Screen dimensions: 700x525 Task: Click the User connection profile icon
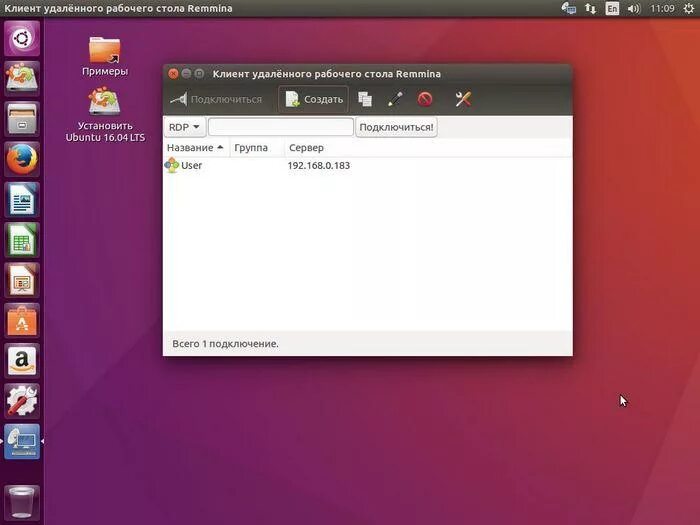[172, 165]
